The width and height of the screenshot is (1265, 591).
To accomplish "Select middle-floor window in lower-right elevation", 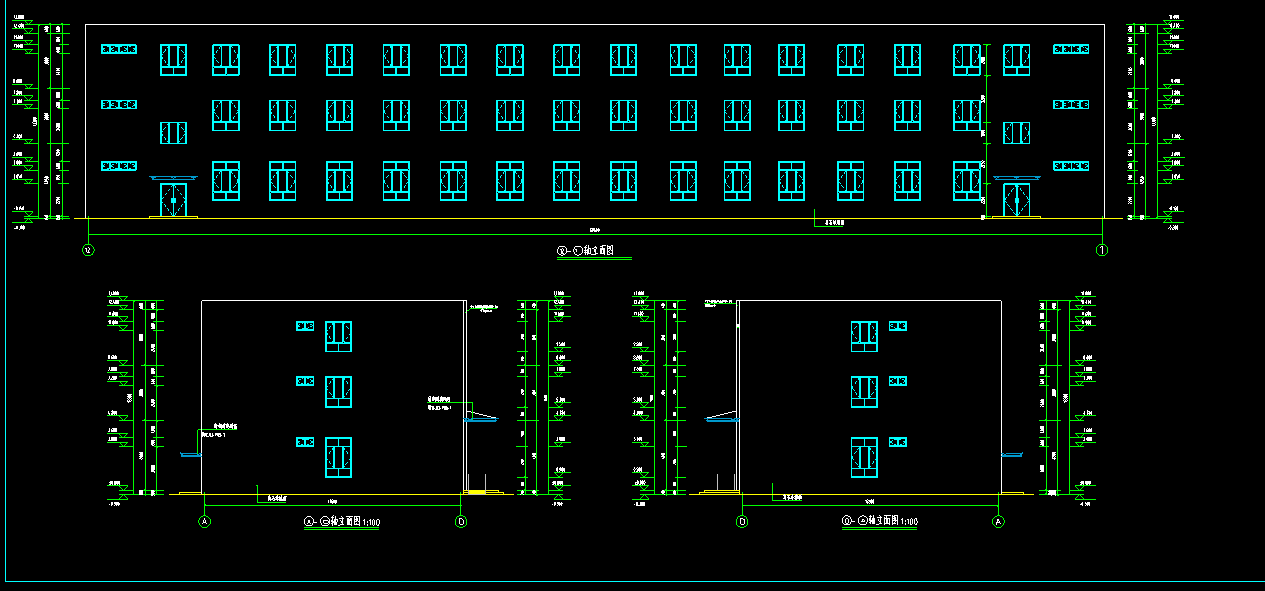I will tap(864, 391).
